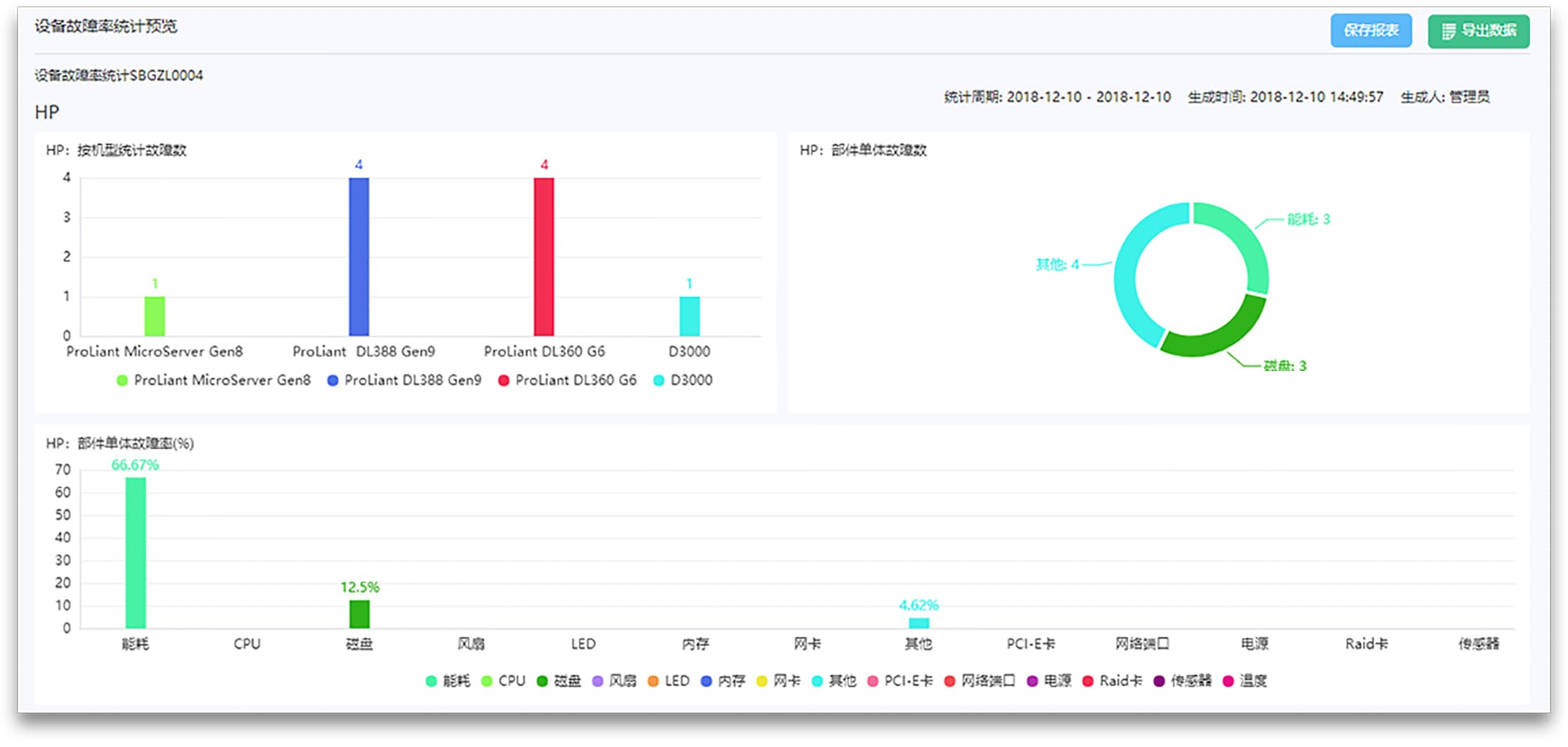
Task: Toggle Raid卡 legend item in bottom chart
Action: point(1112,681)
